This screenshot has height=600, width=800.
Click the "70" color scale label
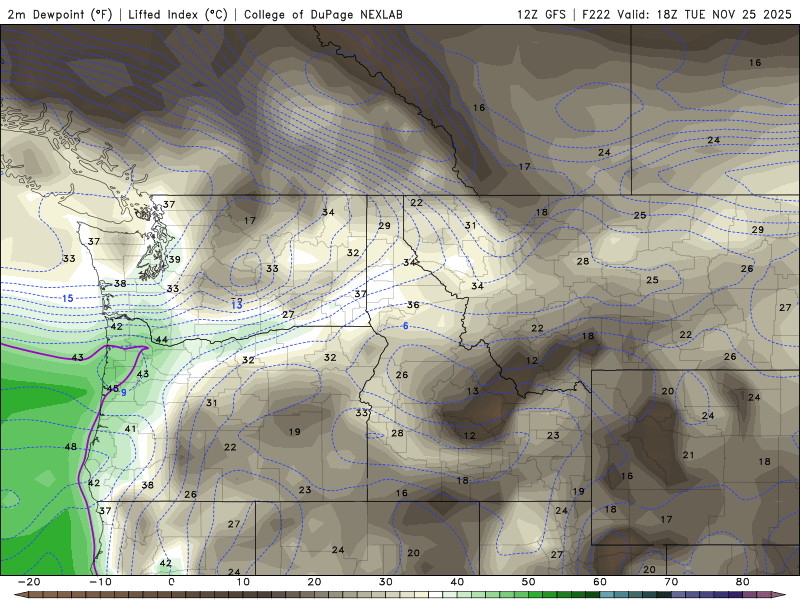pyautogui.click(x=671, y=582)
